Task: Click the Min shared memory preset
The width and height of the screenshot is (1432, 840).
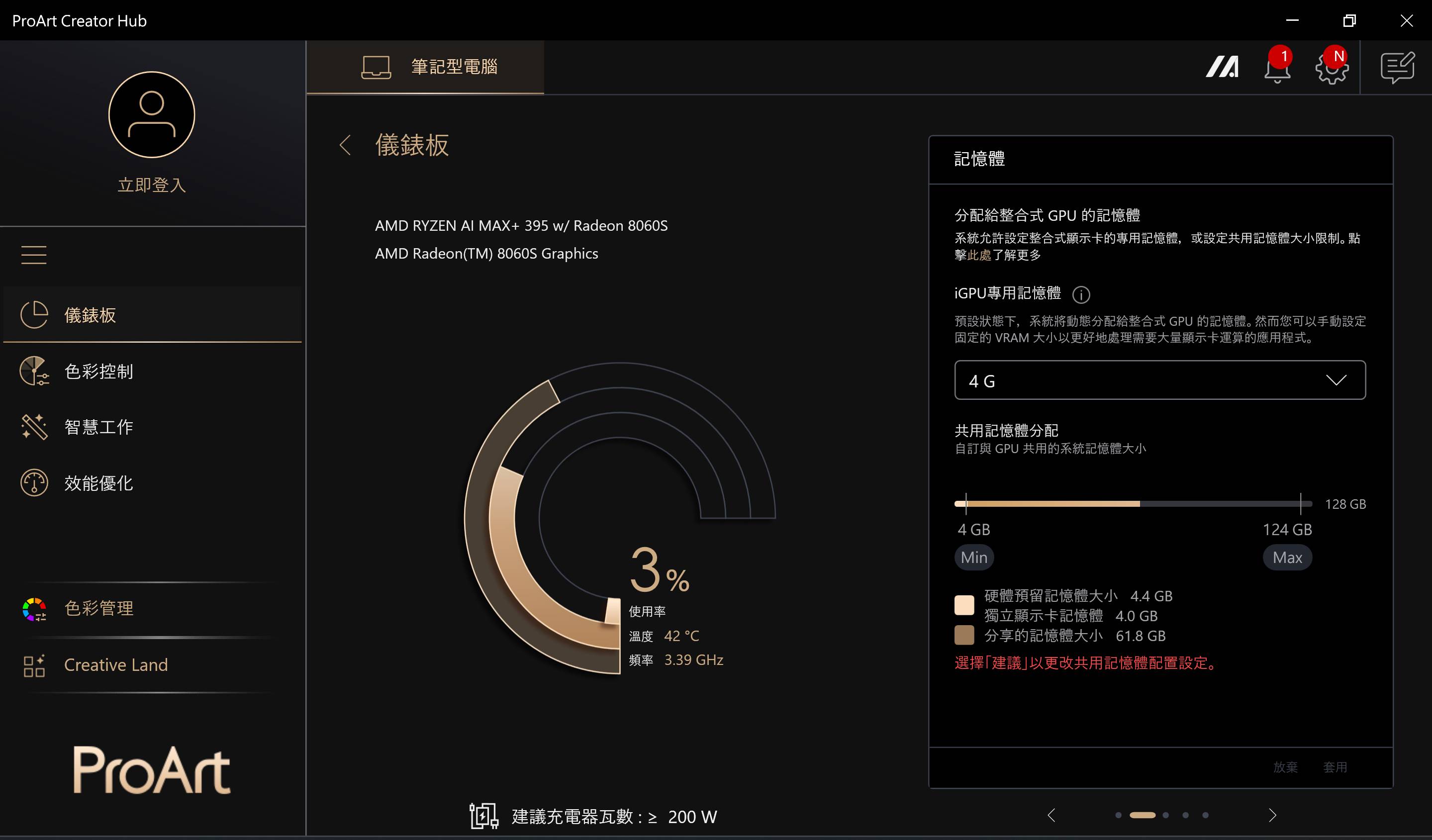Action: click(973, 557)
